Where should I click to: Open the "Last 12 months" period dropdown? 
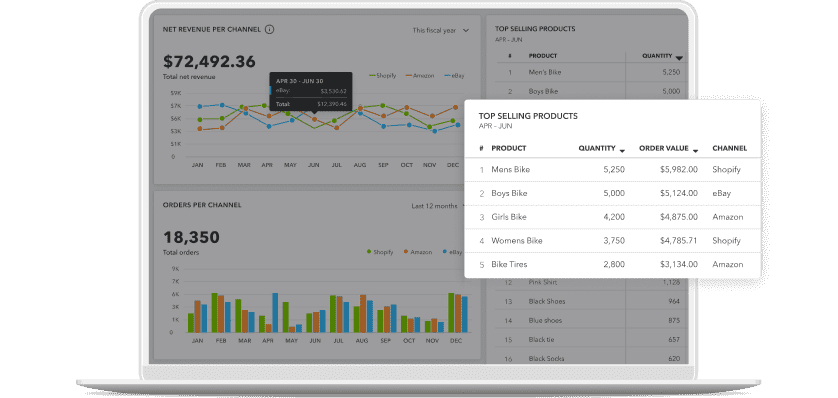tap(437, 206)
